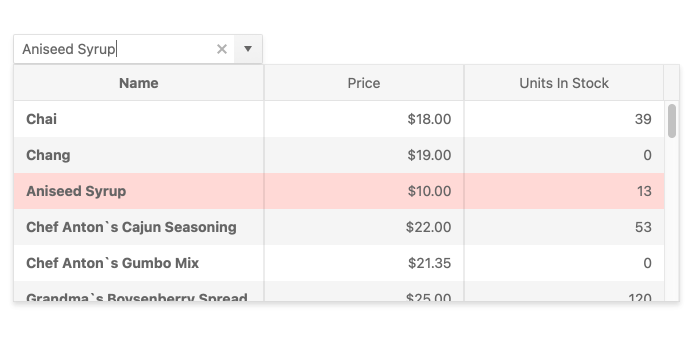This screenshot has width=693, height=363.
Task: Collapse the dropdown using the arrow button
Action: (248, 49)
